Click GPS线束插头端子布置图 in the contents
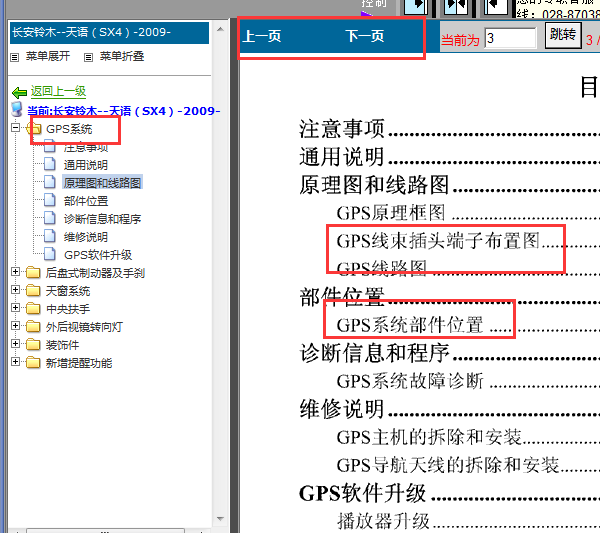Image resolution: width=600 pixels, height=533 pixels. coord(438,241)
